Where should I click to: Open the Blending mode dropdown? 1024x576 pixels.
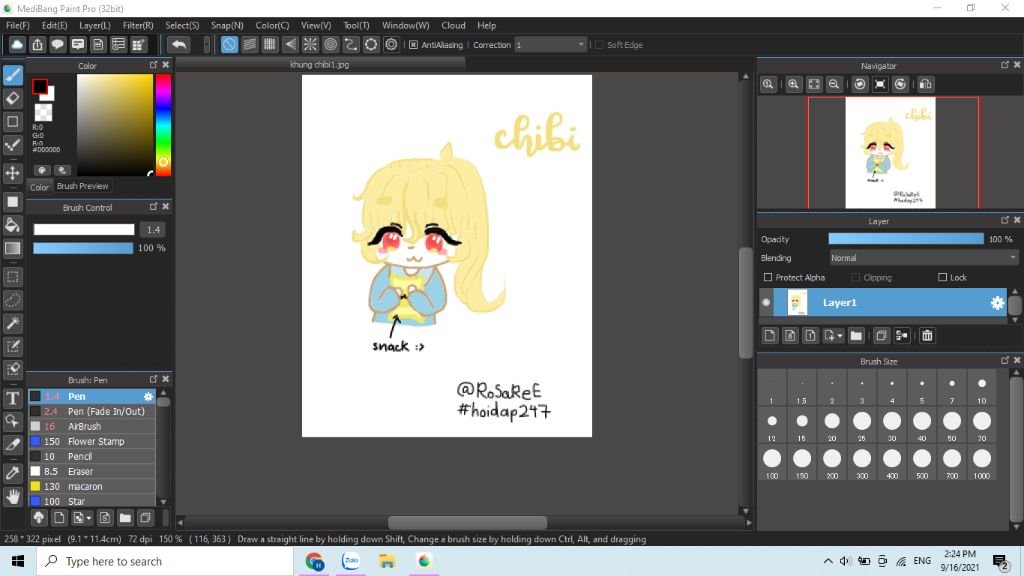coord(923,258)
